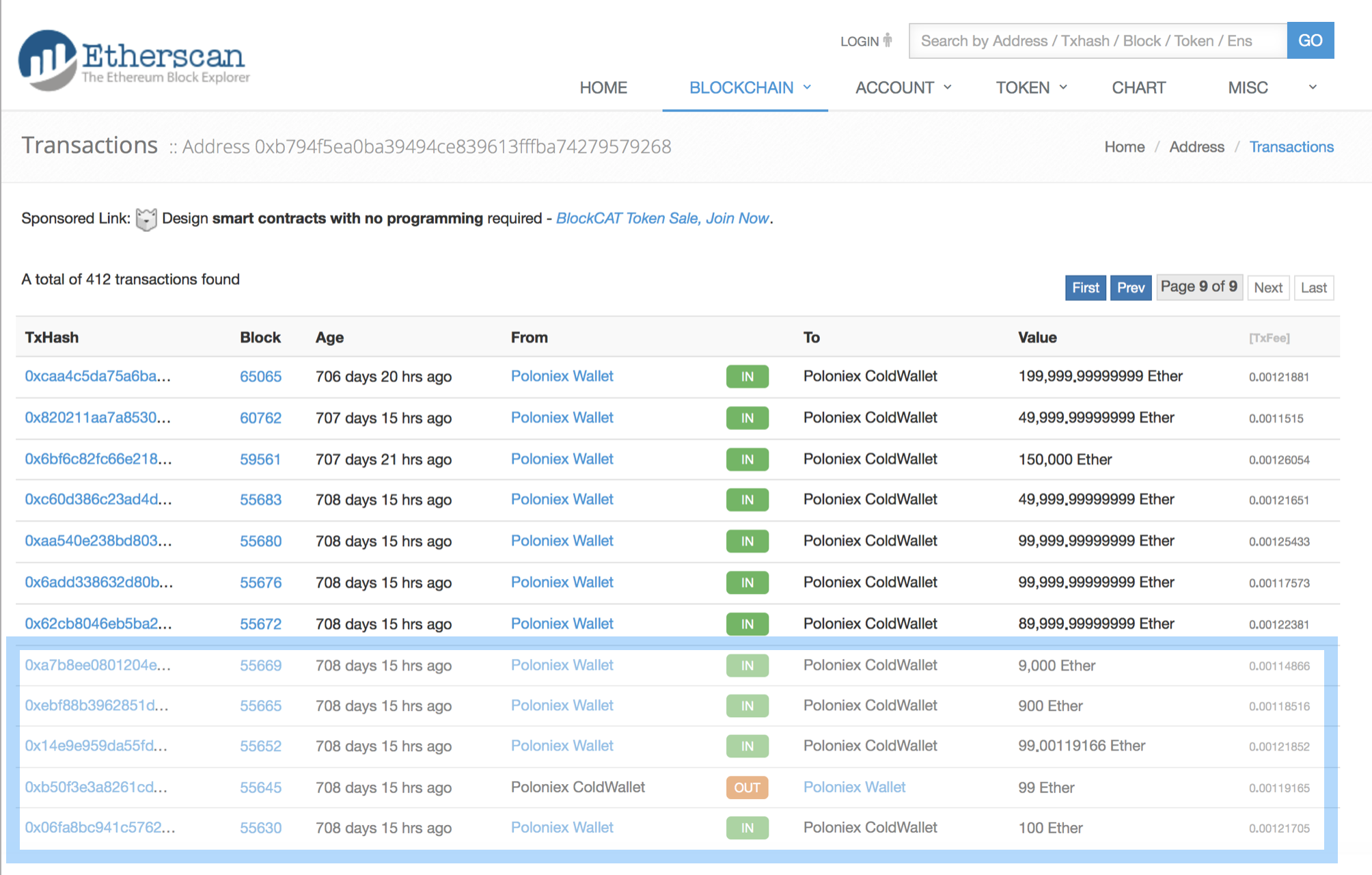Click the Last pagination button

[x=1313, y=288]
